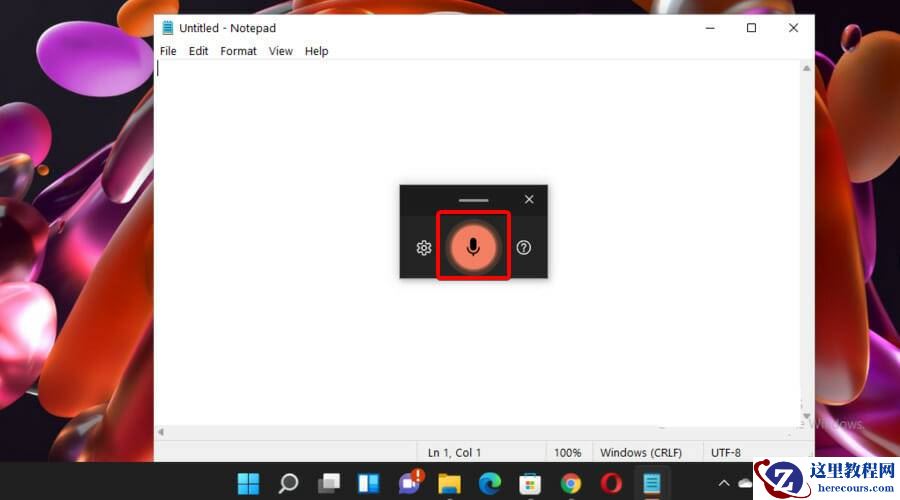The height and width of the screenshot is (500, 900).
Task: Open the View menu
Action: coord(281,51)
